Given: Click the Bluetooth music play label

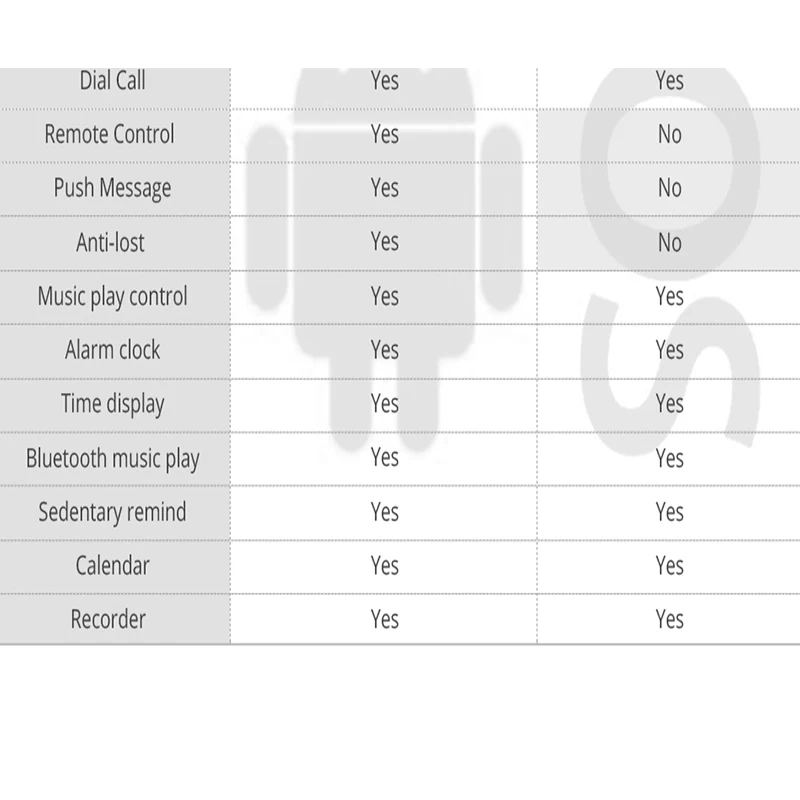Looking at the screenshot, I should click(x=112, y=459).
